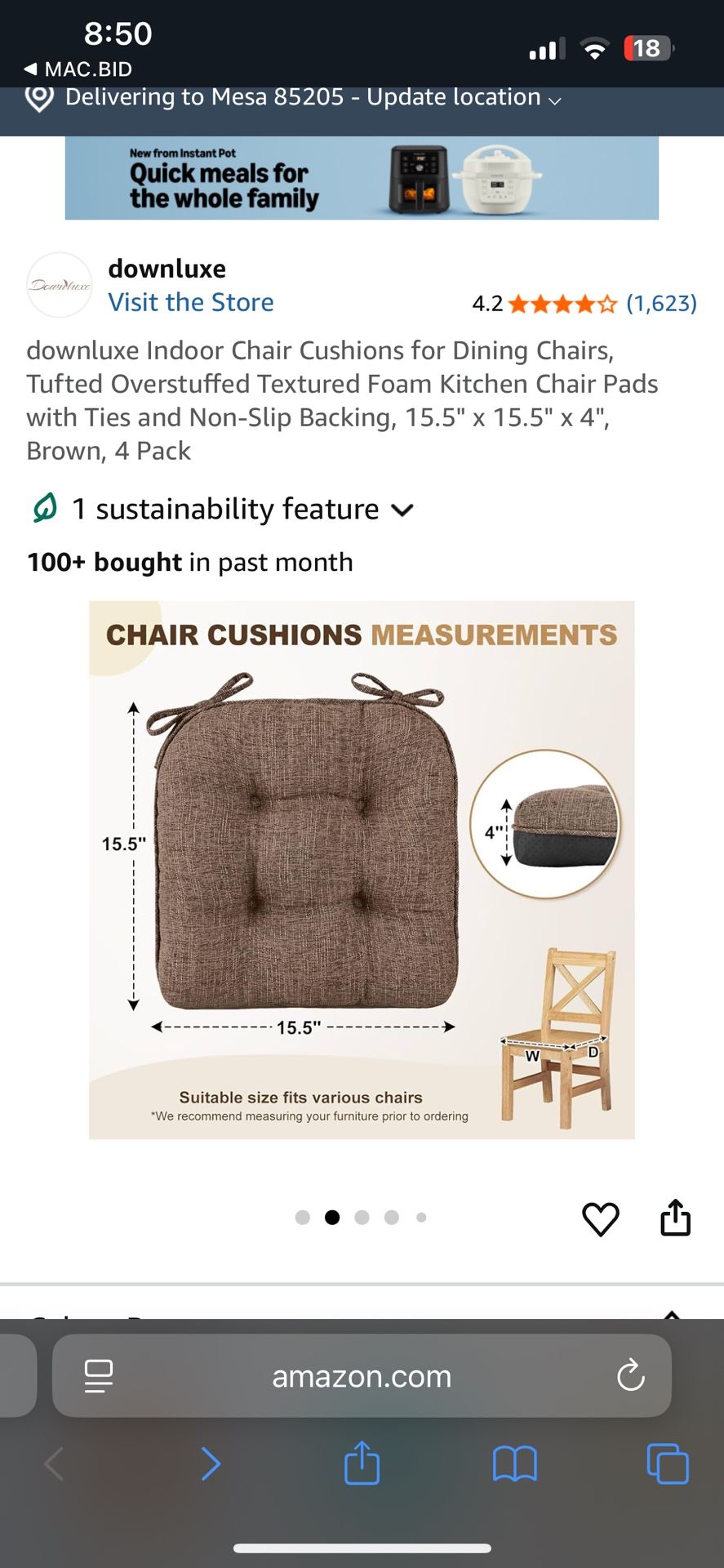Tap the heart icon to save item
The image size is (724, 1568).
pyautogui.click(x=600, y=1218)
